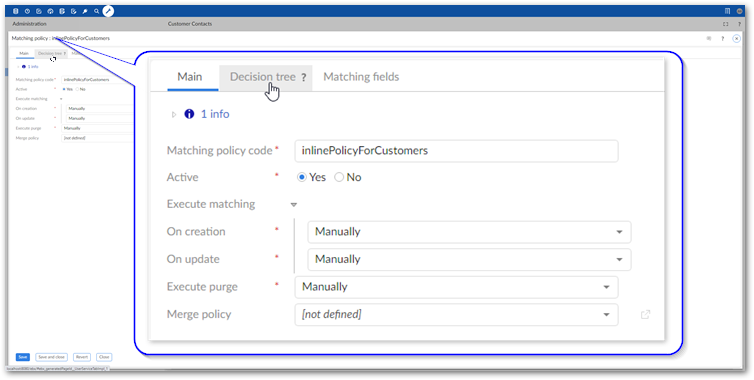Click the blue info icon by '1 info'
This screenshot has width=754, height=380.
(189, 114)
